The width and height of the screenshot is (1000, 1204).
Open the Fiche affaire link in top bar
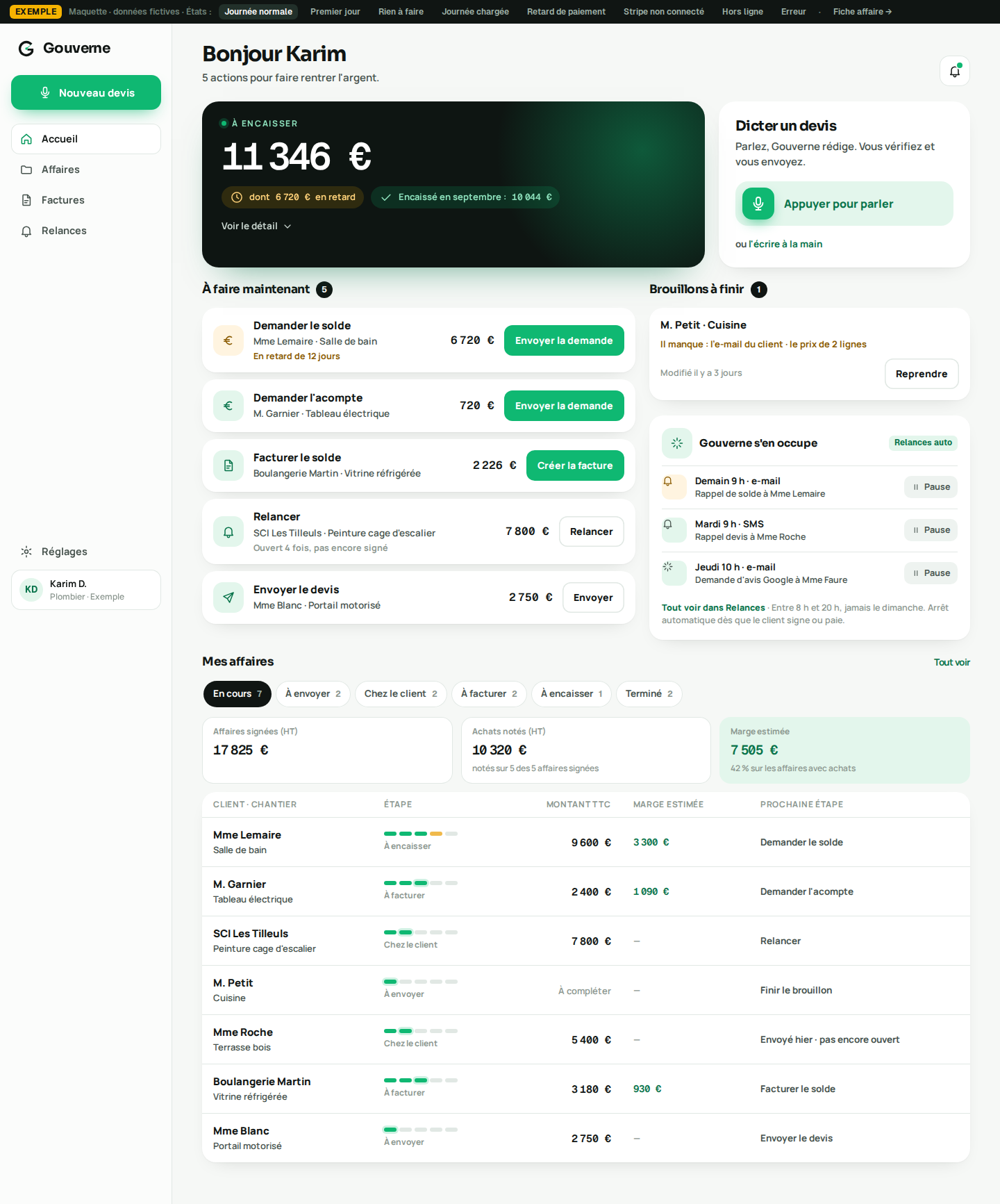coord(862,12)
